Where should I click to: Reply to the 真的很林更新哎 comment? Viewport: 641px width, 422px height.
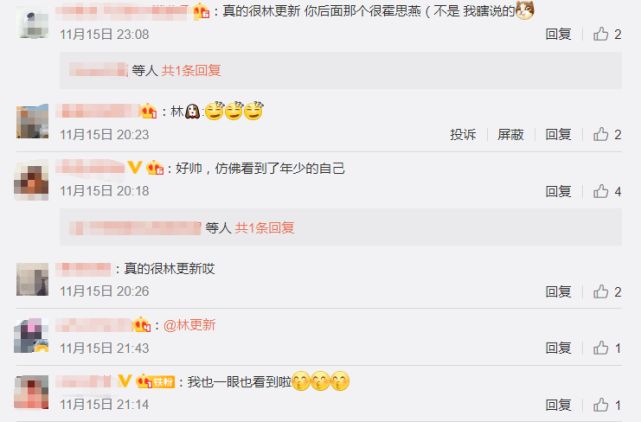pos(558,292)
